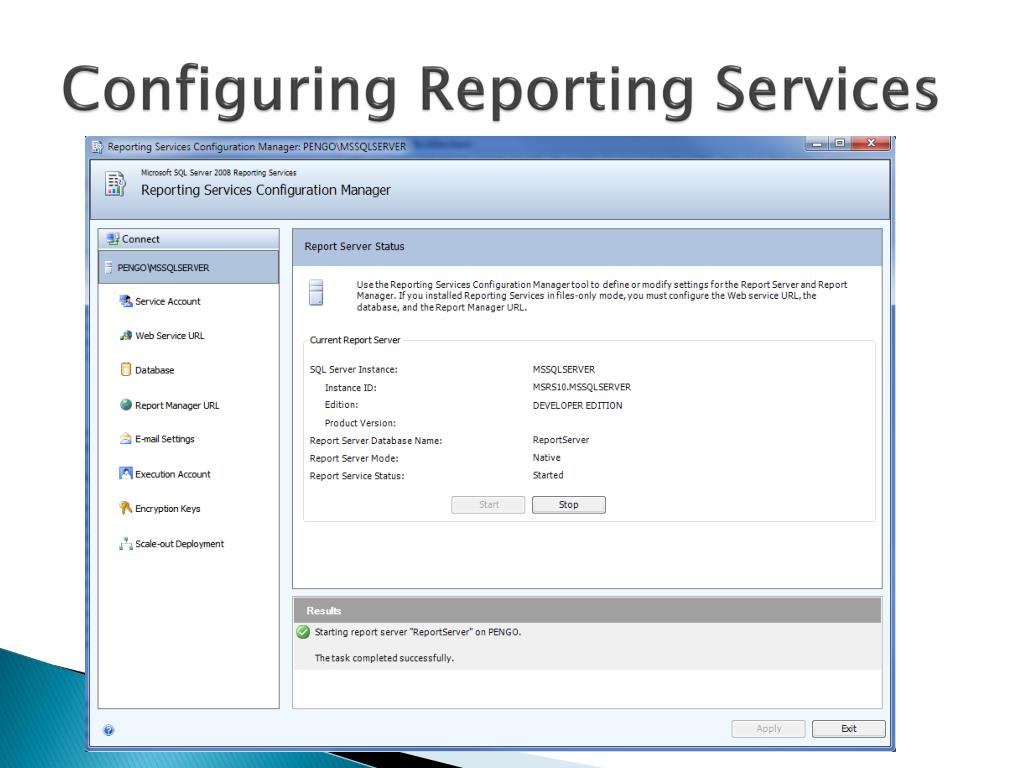This screenshot has height=768, width=1024.
Task: Click the server icon beside the description text
Action: (316, 293)
